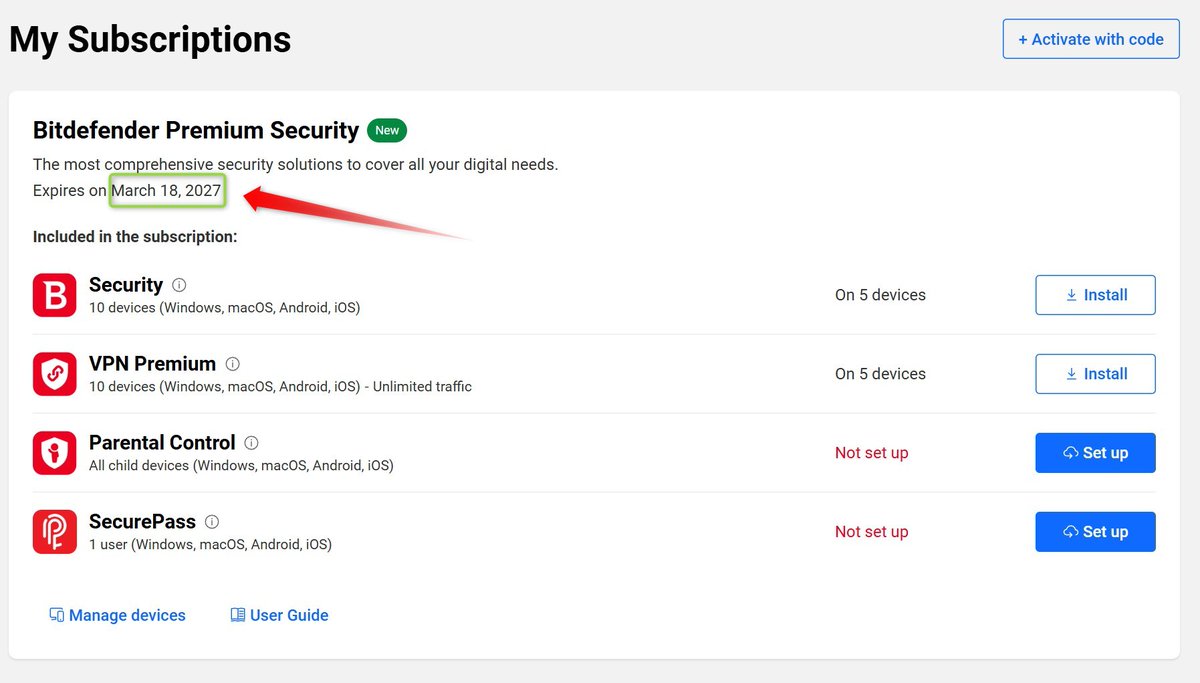Open Manage devices link

[117, 615]
